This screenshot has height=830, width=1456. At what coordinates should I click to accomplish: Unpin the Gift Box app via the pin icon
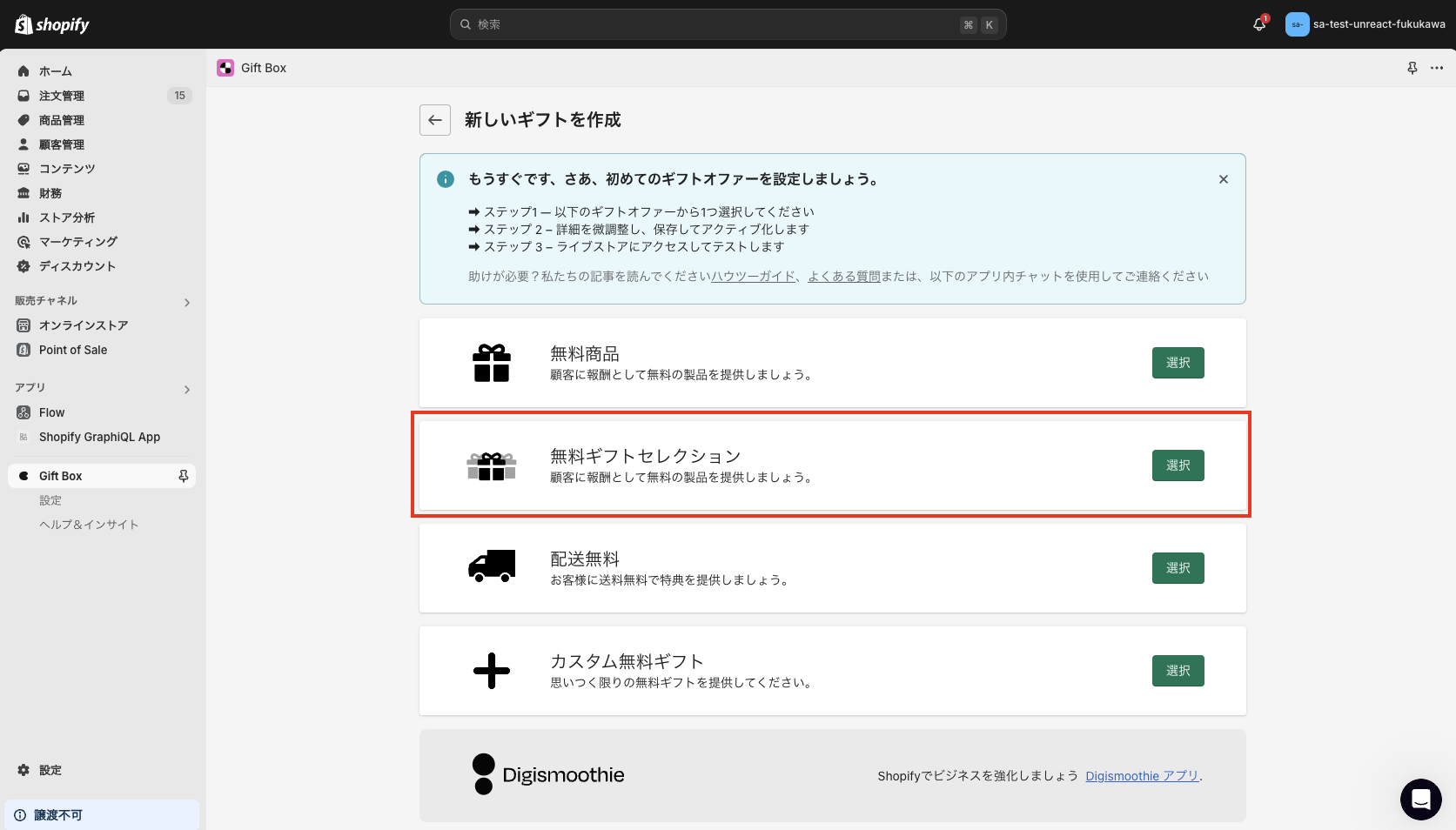[183, 476]
